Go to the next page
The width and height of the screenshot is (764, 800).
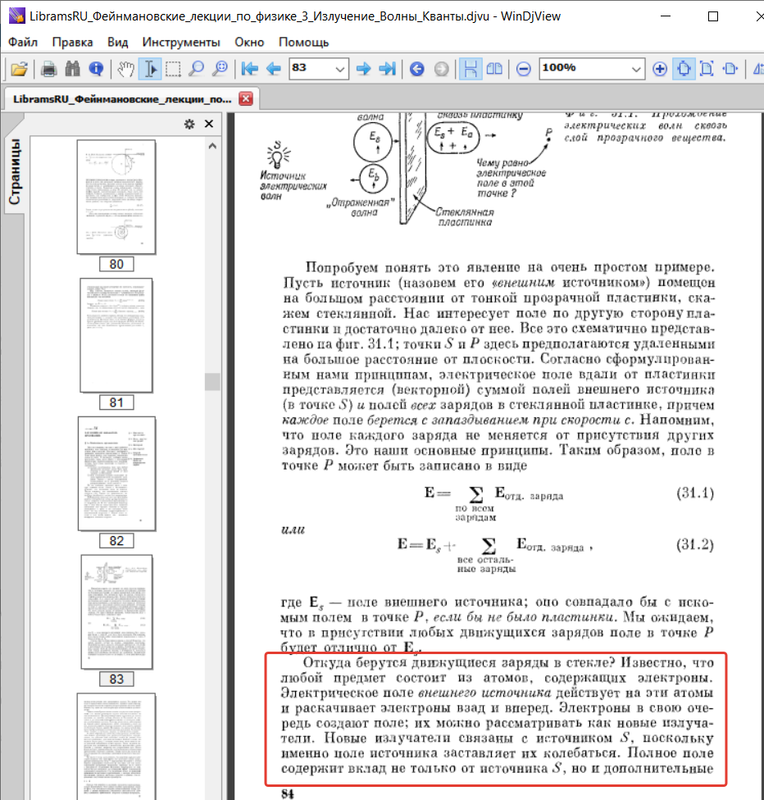pos(363,69)
